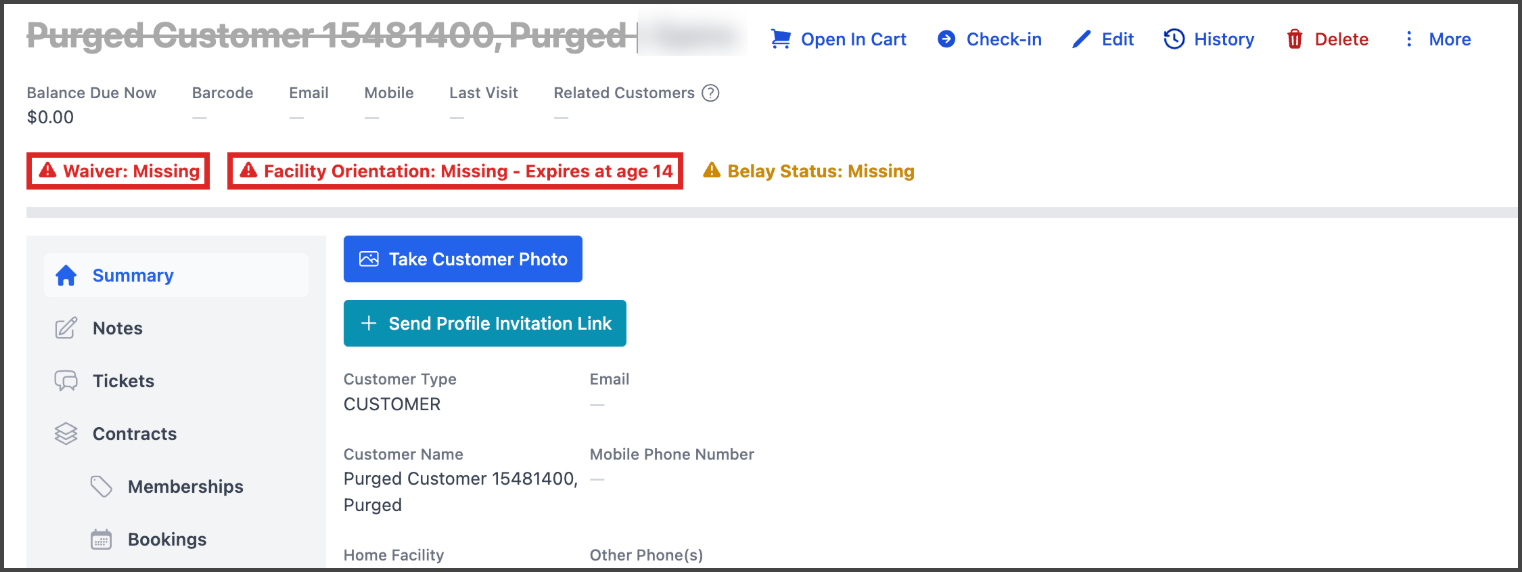This screenshot has height=572, width=1522.
Task: Click the History clock icon
Action: pos(1174,39)
